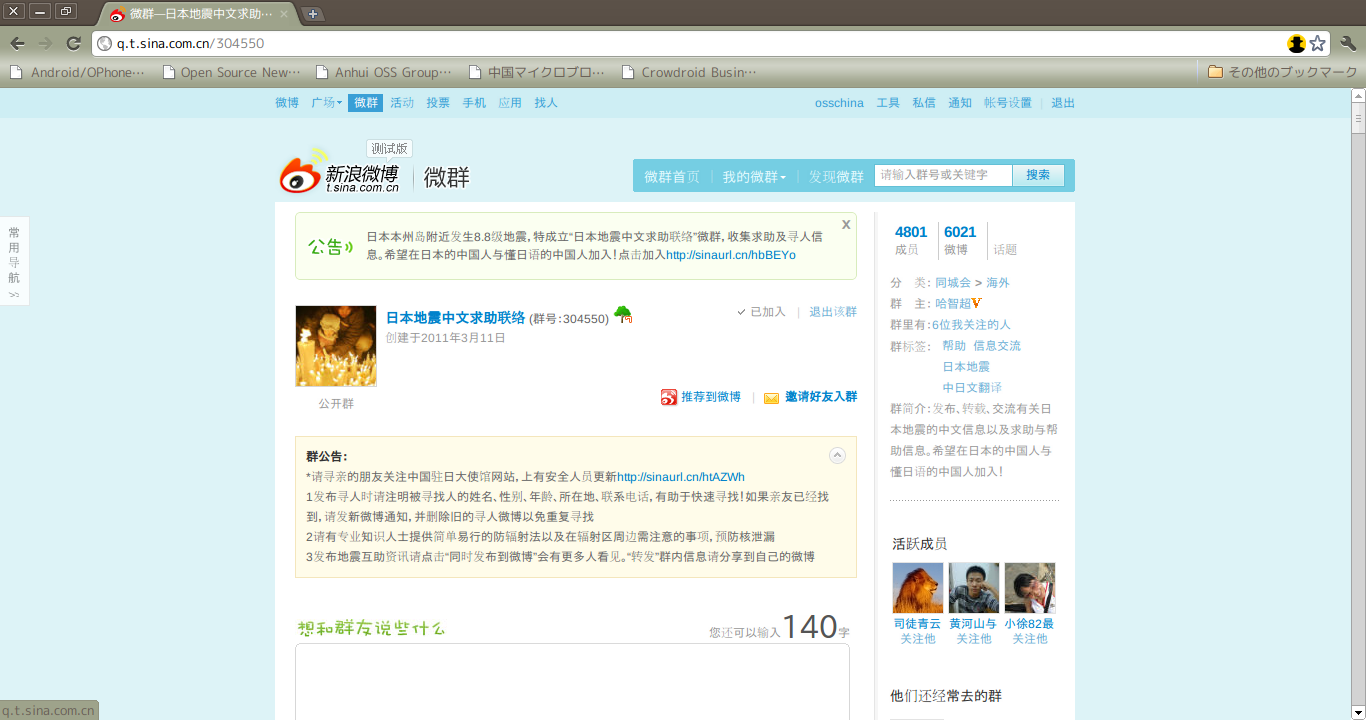The image size is (1366, 720).
Task: Open the osschina profile link
Action: (839, 103)
